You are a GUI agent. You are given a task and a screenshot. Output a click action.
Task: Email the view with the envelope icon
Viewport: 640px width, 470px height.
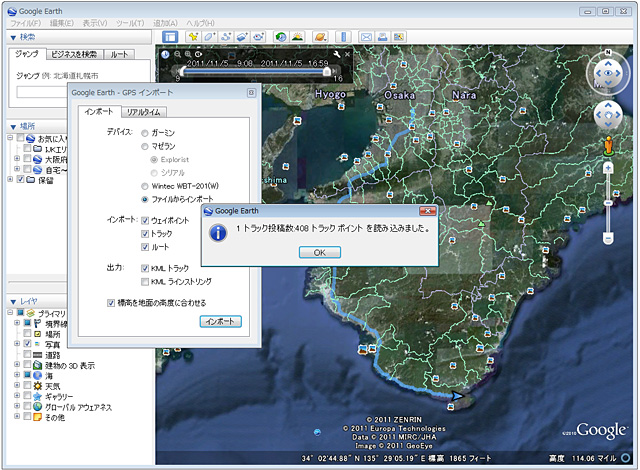point(366,37)
